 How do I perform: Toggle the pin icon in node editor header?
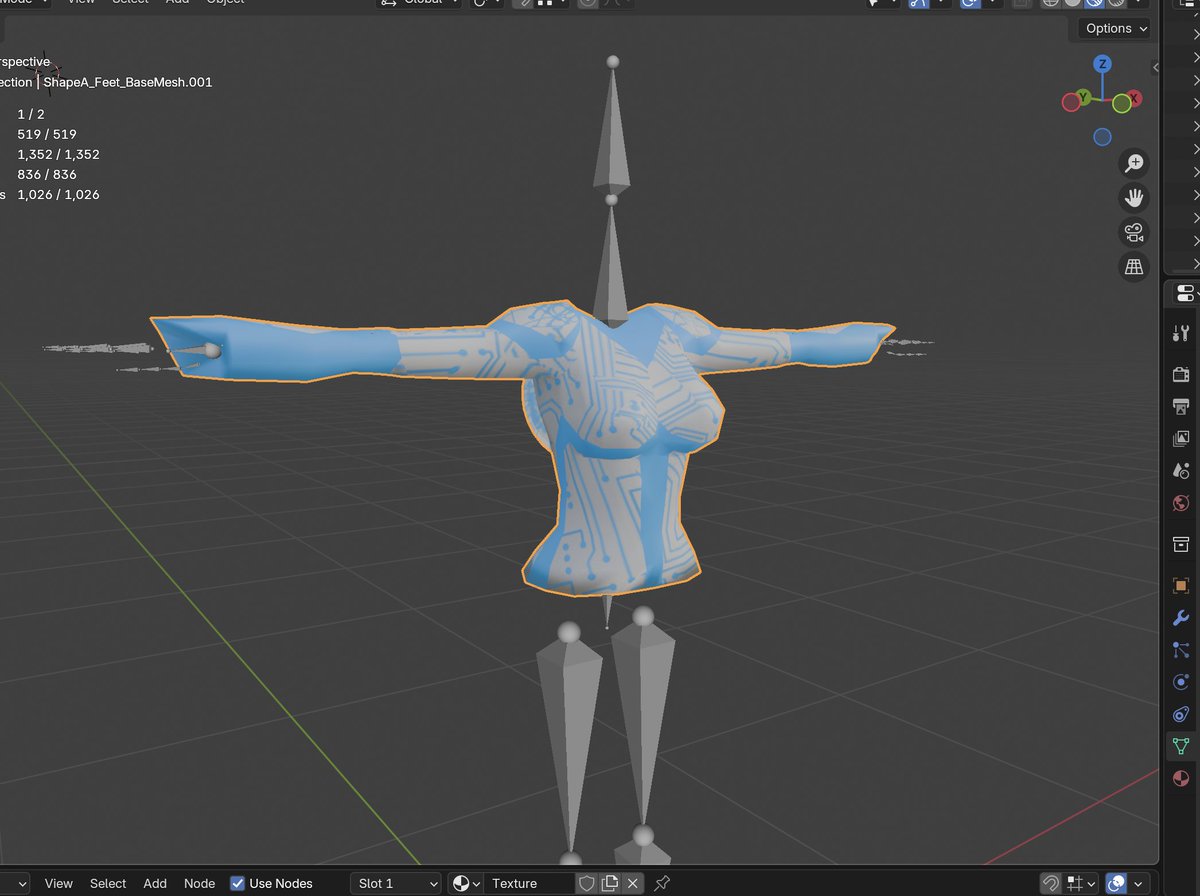(662, 883)
